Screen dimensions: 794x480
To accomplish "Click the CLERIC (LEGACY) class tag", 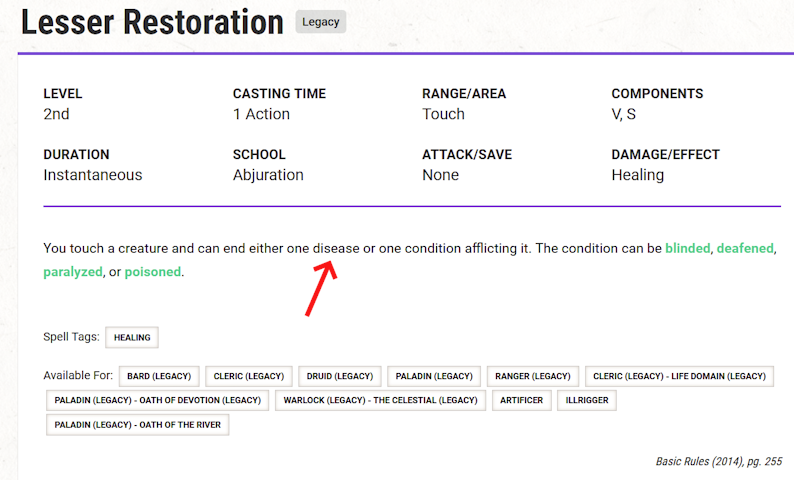I will point(247,376).
